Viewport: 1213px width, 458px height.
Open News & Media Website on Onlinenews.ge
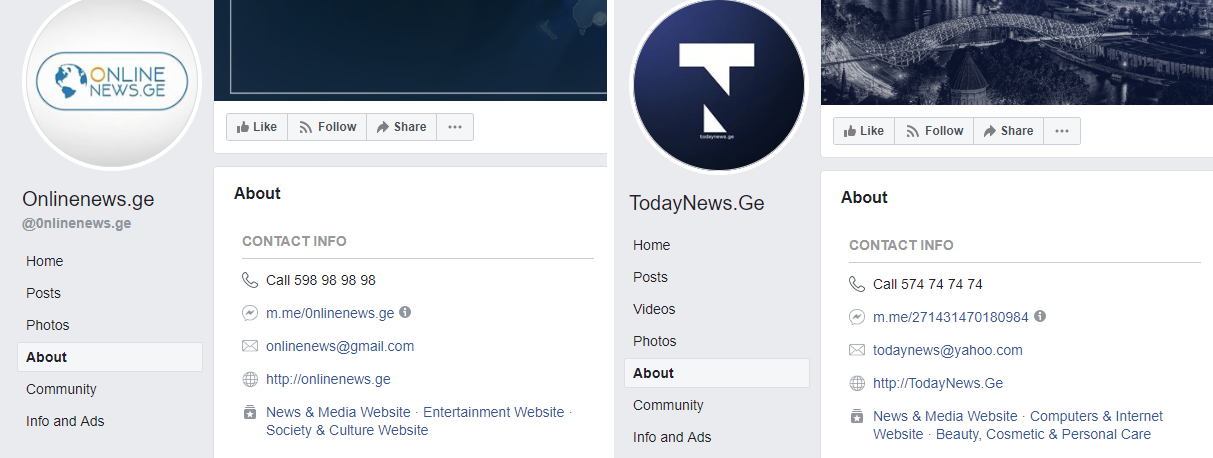point(338,412)
